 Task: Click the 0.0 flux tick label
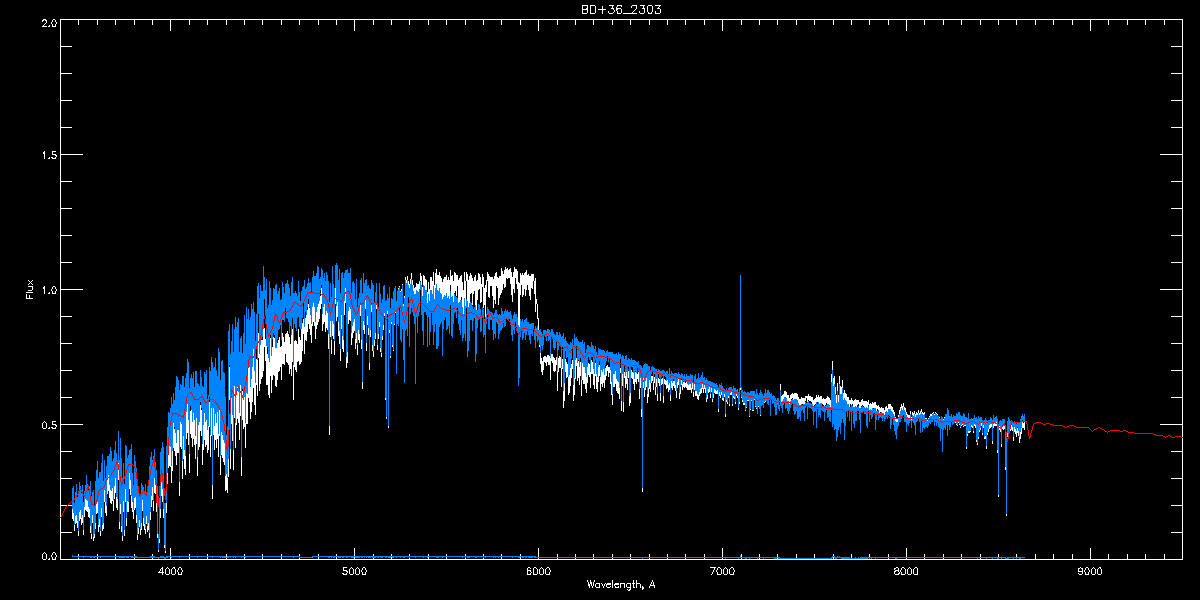49,554
